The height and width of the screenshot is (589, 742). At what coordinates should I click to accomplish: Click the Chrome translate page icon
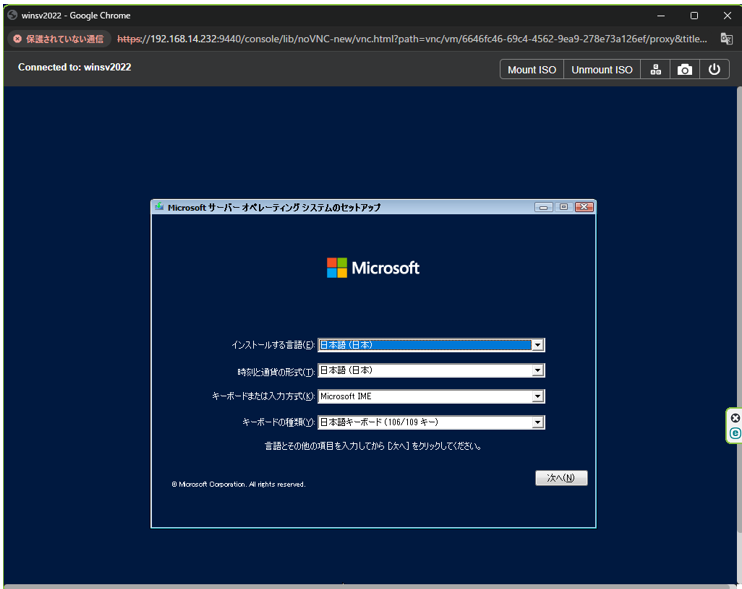click(726, 39)
